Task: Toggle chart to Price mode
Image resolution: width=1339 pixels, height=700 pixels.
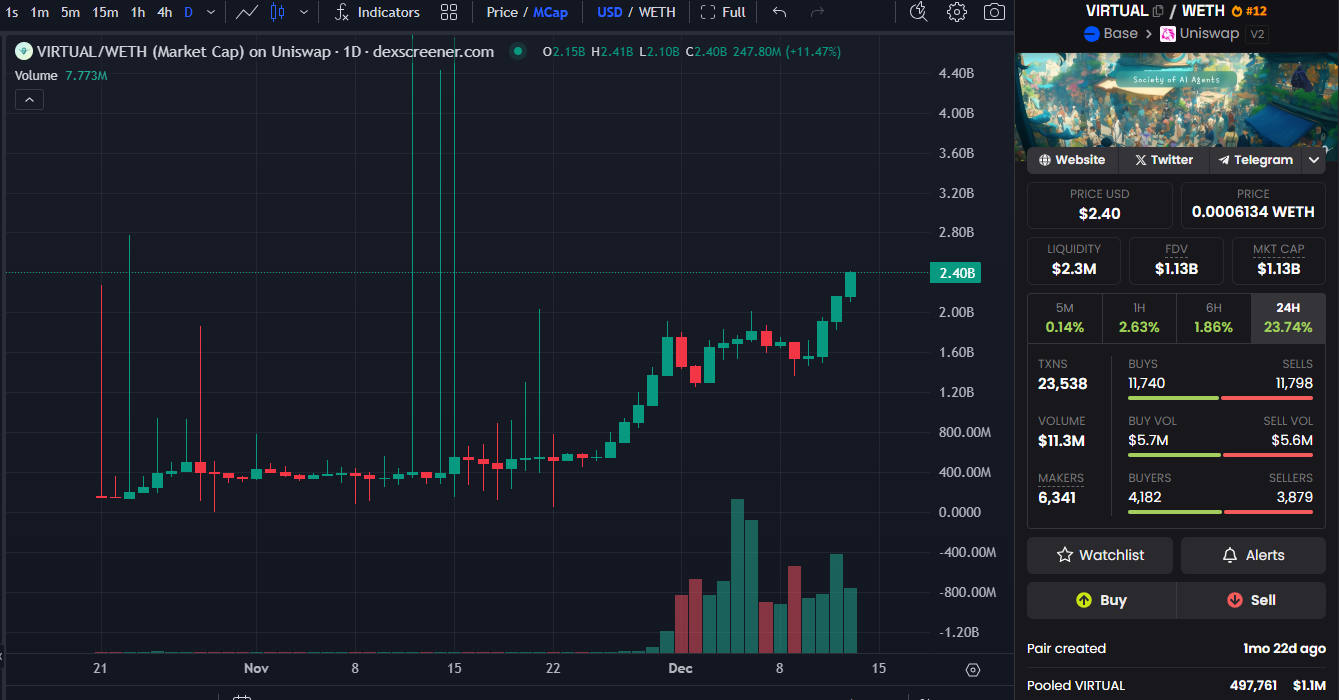Action: pyautogui.click(x=502, y=12)
